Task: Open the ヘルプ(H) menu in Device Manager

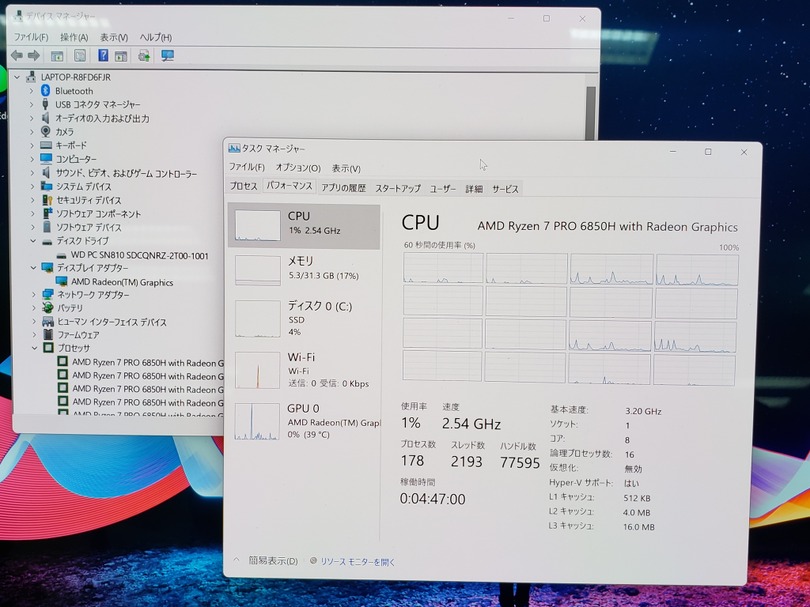Action: [155, 37]
